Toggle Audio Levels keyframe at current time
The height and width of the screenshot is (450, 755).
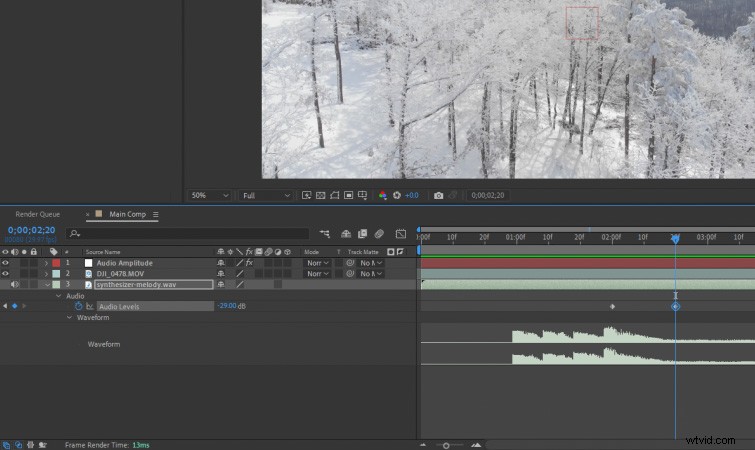[x=14, y=306]
